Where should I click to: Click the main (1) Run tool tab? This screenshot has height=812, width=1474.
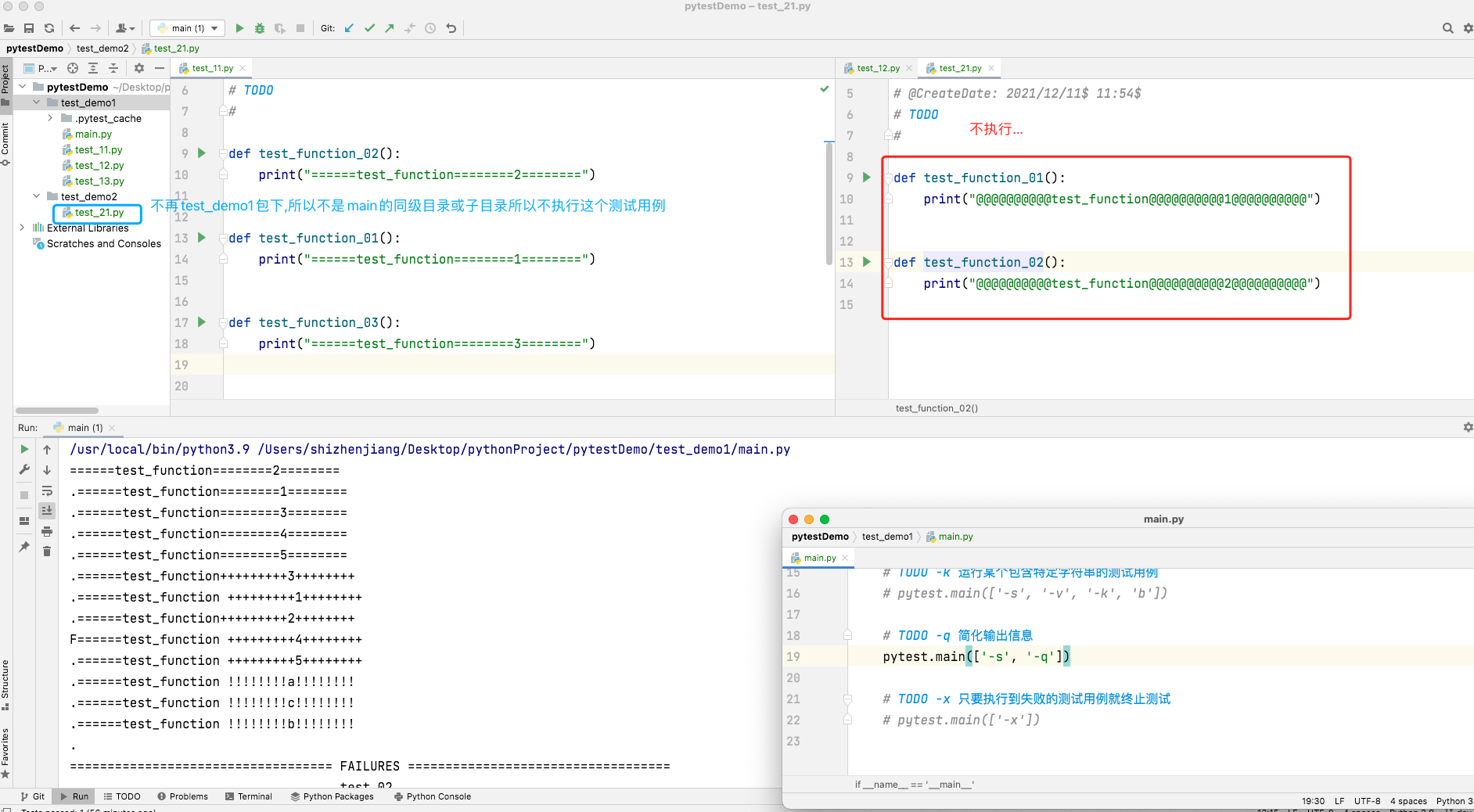click(x=84, y=428)
